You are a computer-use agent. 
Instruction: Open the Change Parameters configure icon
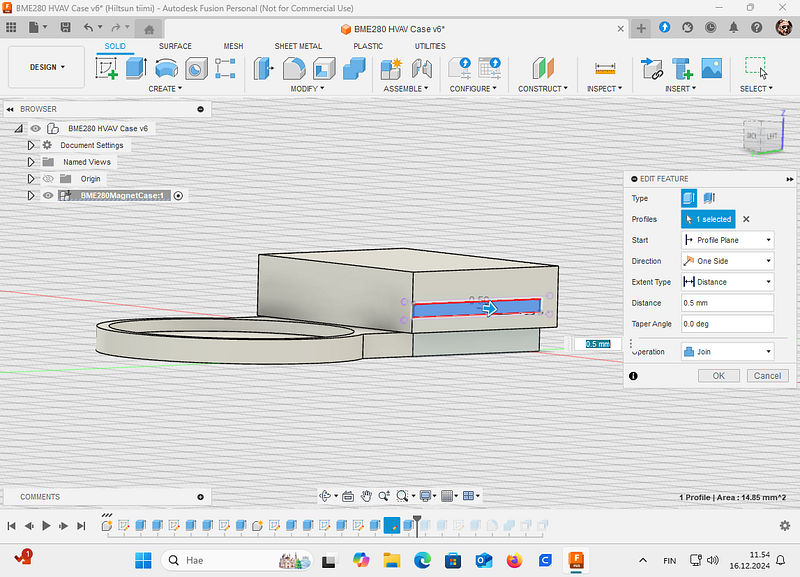tap(459, 68)
